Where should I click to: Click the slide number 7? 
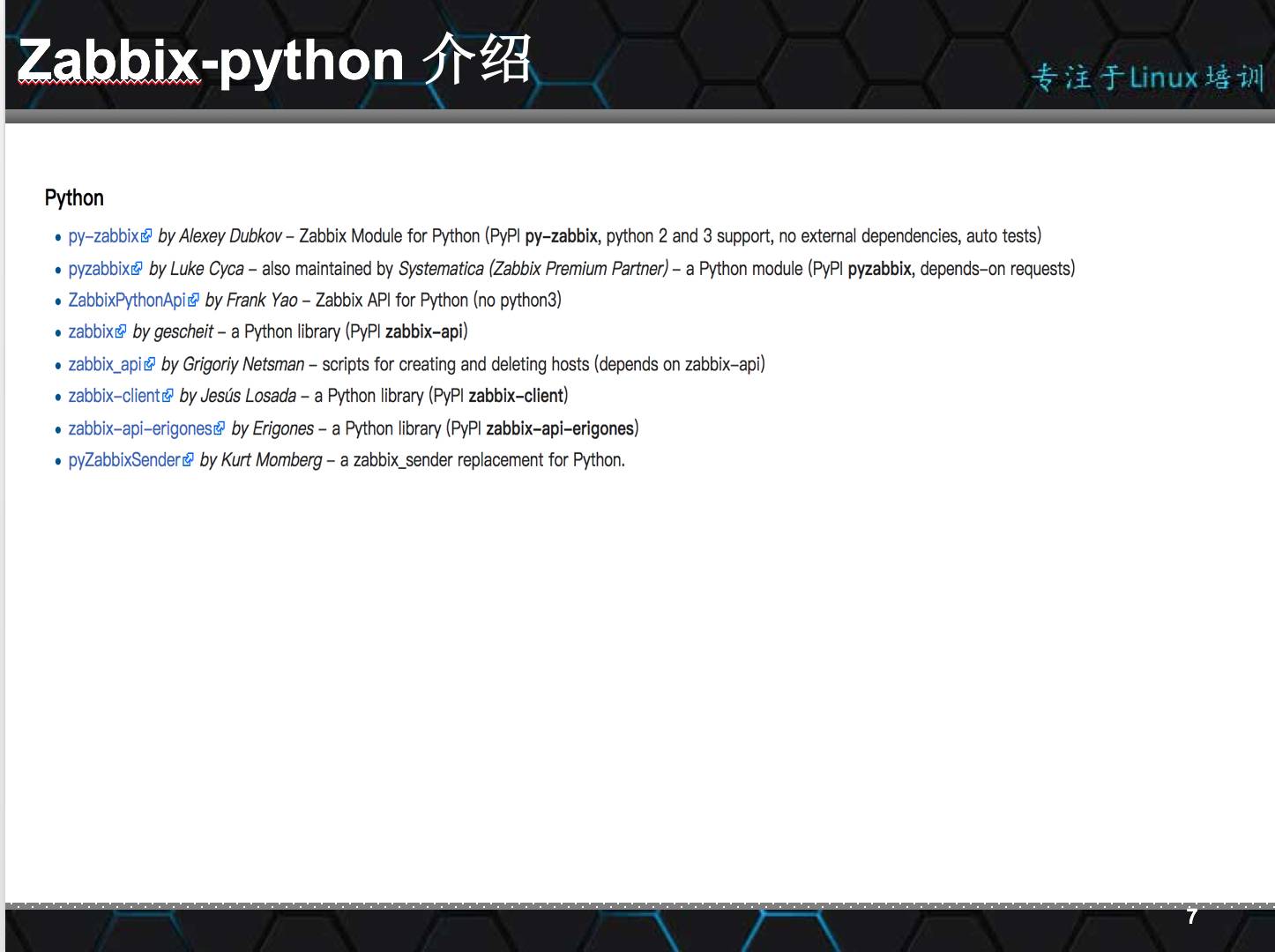[x=1192, y=917]
